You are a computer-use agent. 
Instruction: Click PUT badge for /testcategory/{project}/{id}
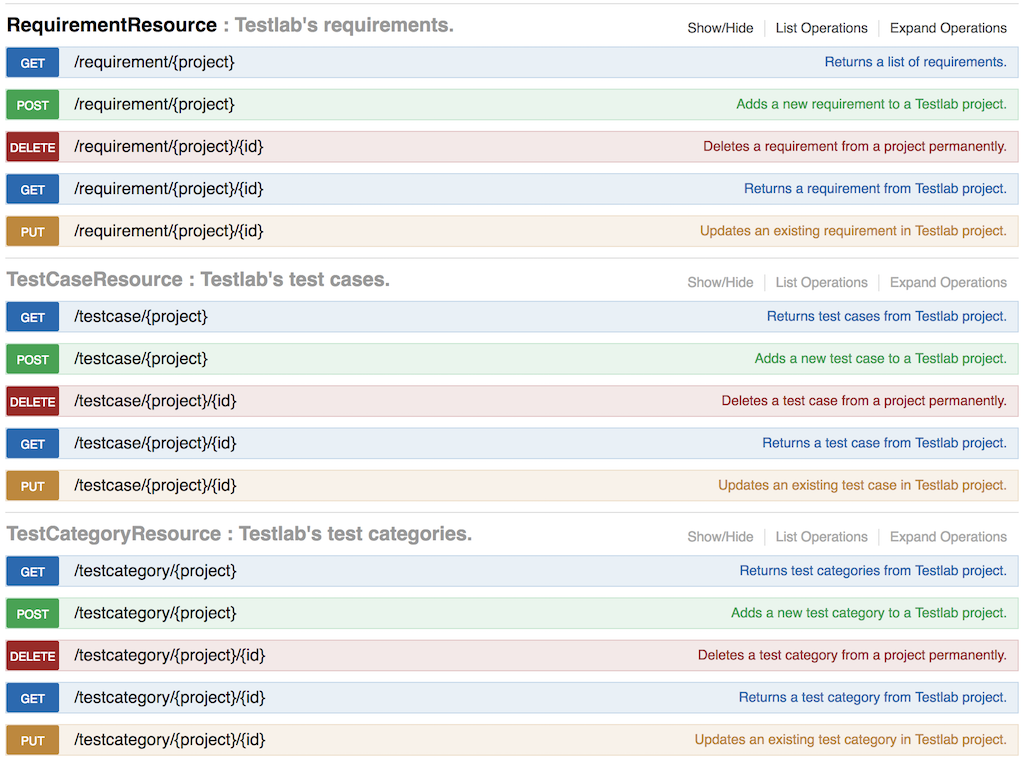pyautogui.click(x=33, y=741)
